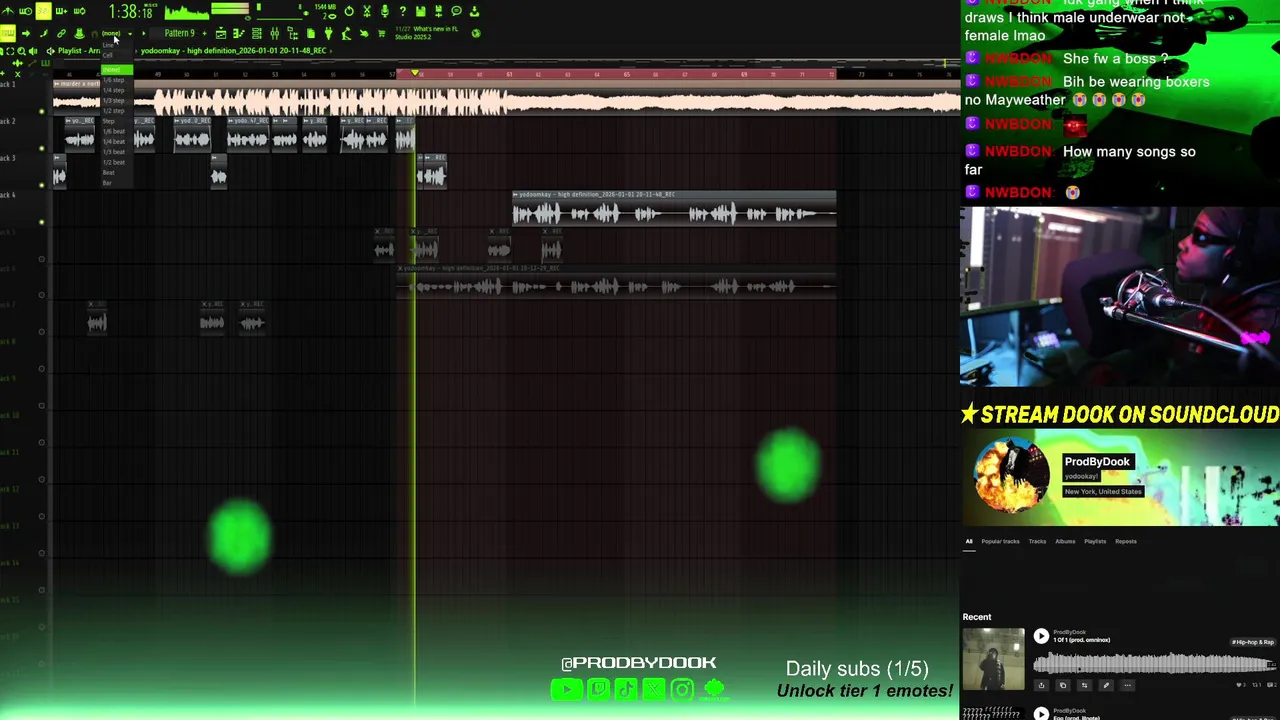Select 1/4 beat snap option
The image size is (1280, 720).
[113, 142]
